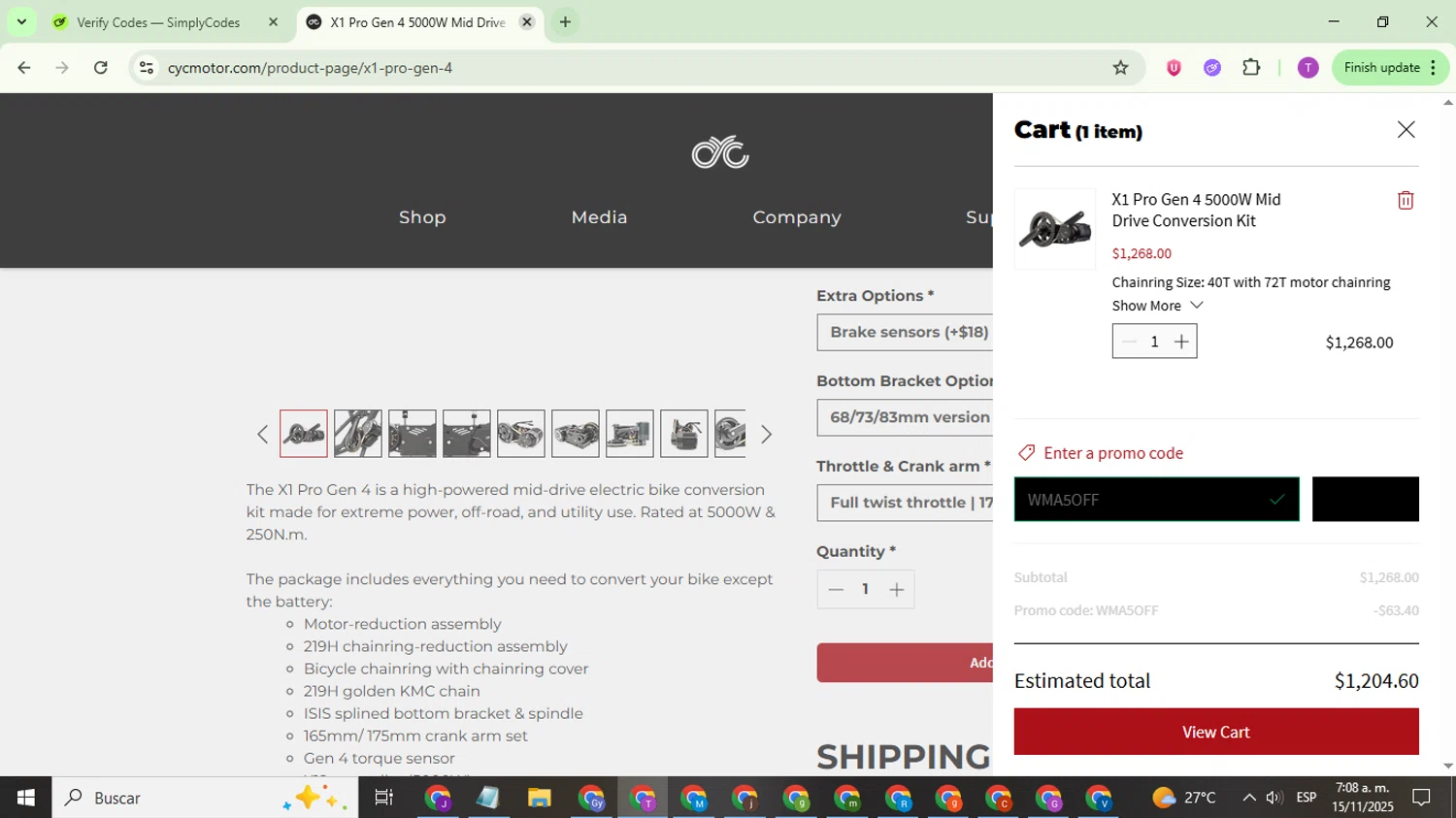Open Windows Task View

[x=384, y=798]
